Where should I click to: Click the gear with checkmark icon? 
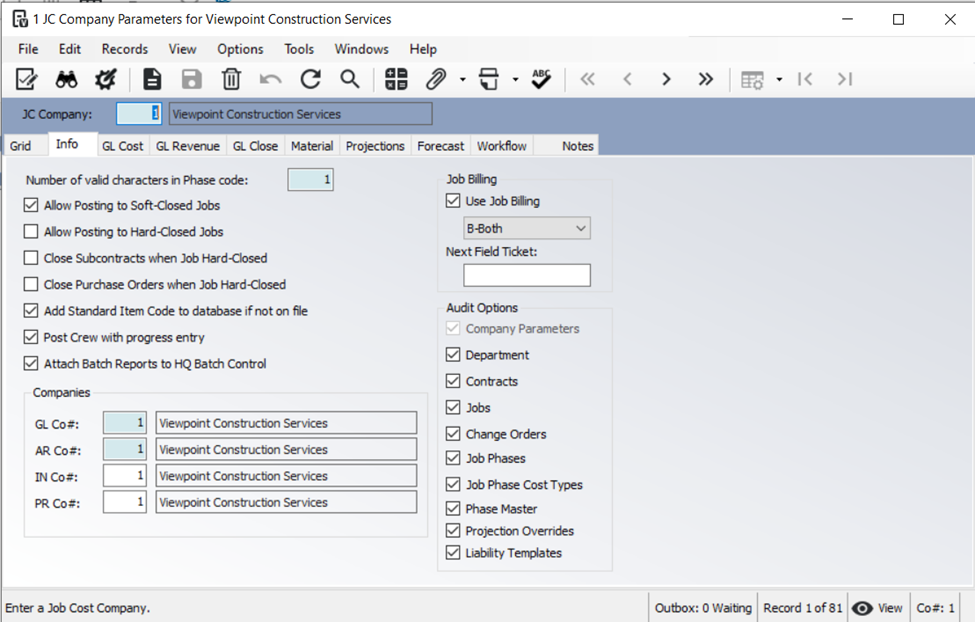[106, 79]
